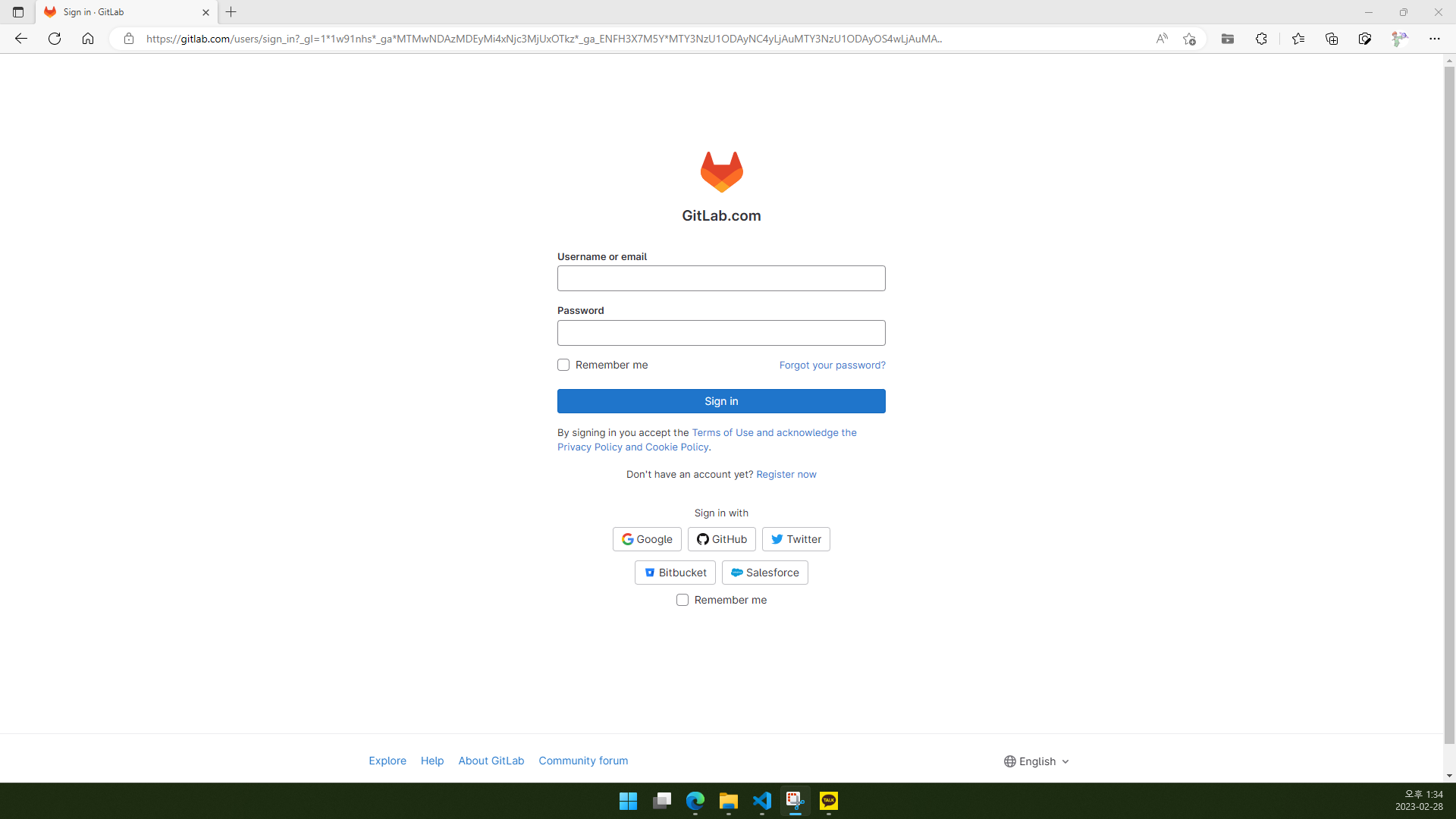Click the browser extensions puzzle icon
Screen dimensions: 1456x819
point(1263,39)
